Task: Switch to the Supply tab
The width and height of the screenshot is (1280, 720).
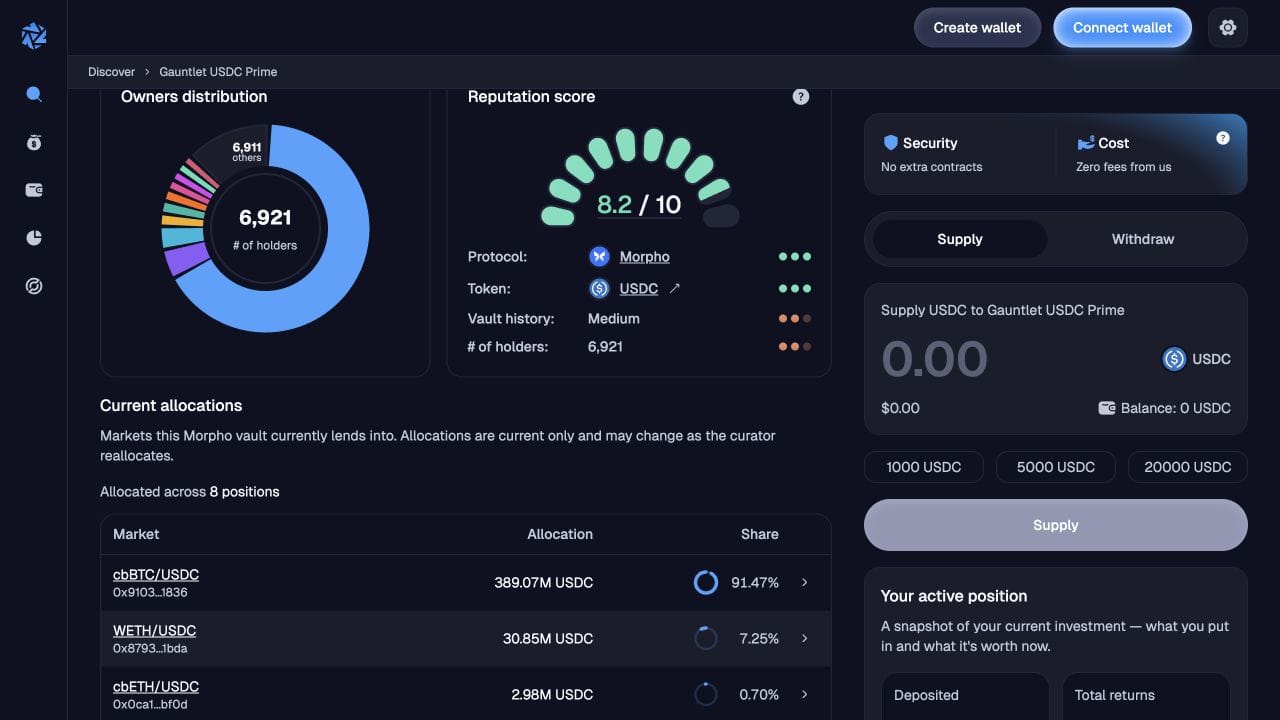Action: [960, 239]
